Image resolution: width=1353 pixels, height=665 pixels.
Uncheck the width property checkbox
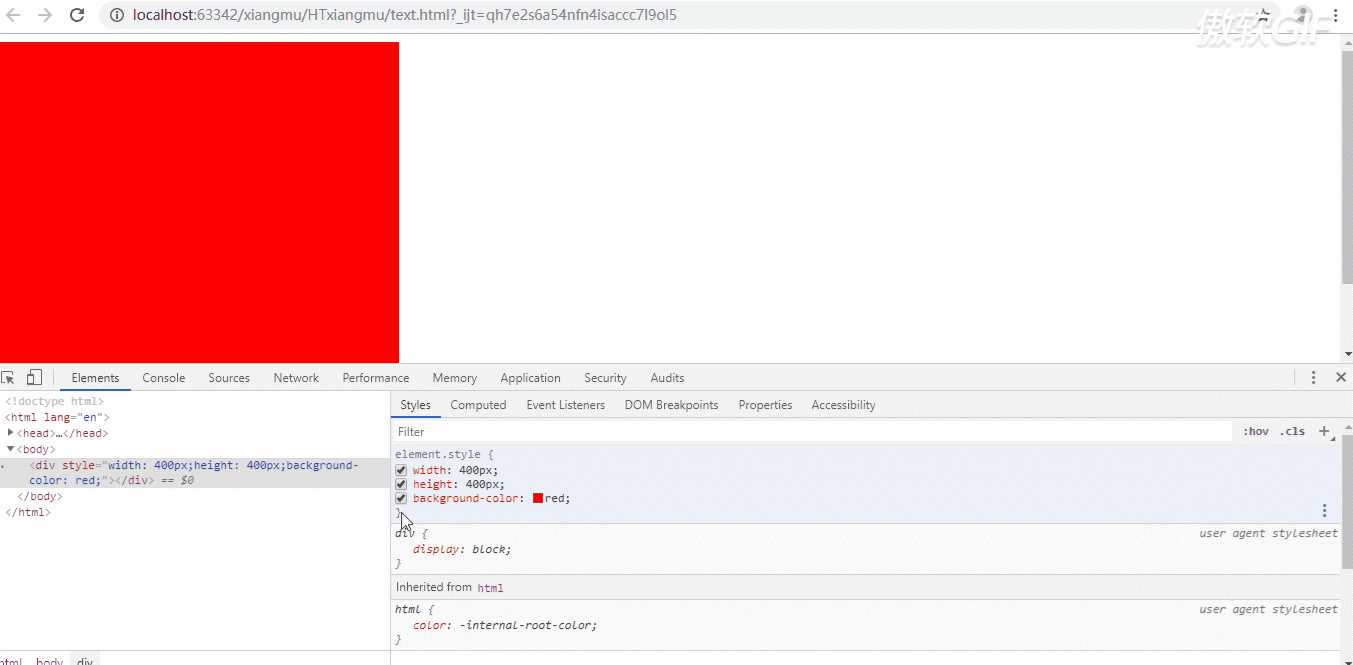click(x=401, y=470)
